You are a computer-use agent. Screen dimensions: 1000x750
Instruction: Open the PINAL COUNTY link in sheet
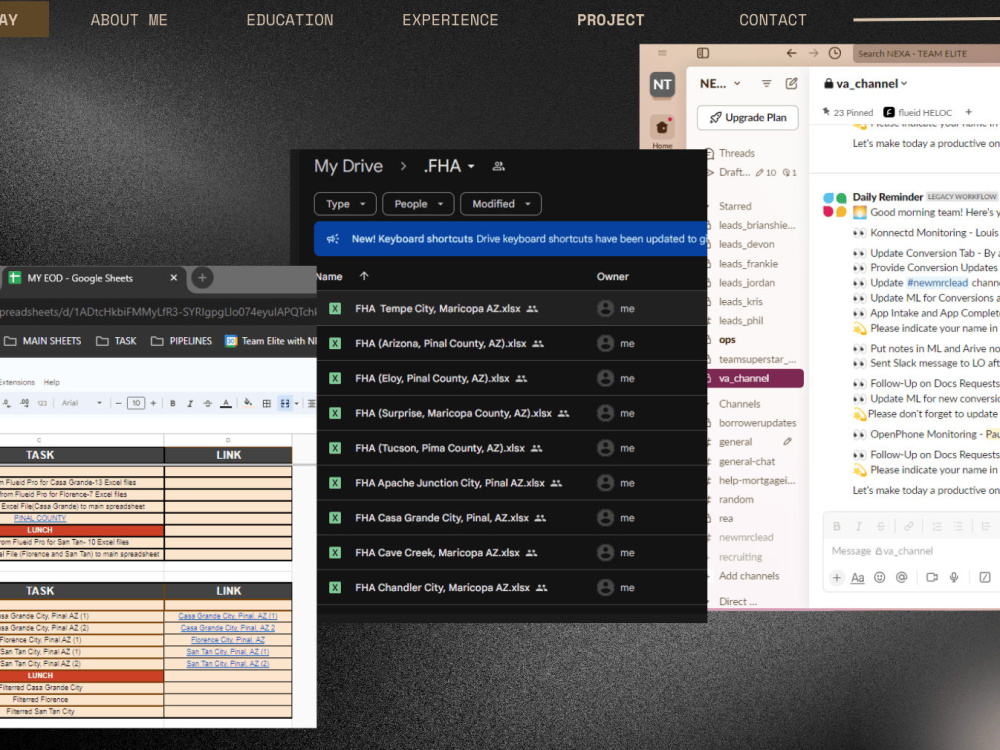tap(40, 518)
